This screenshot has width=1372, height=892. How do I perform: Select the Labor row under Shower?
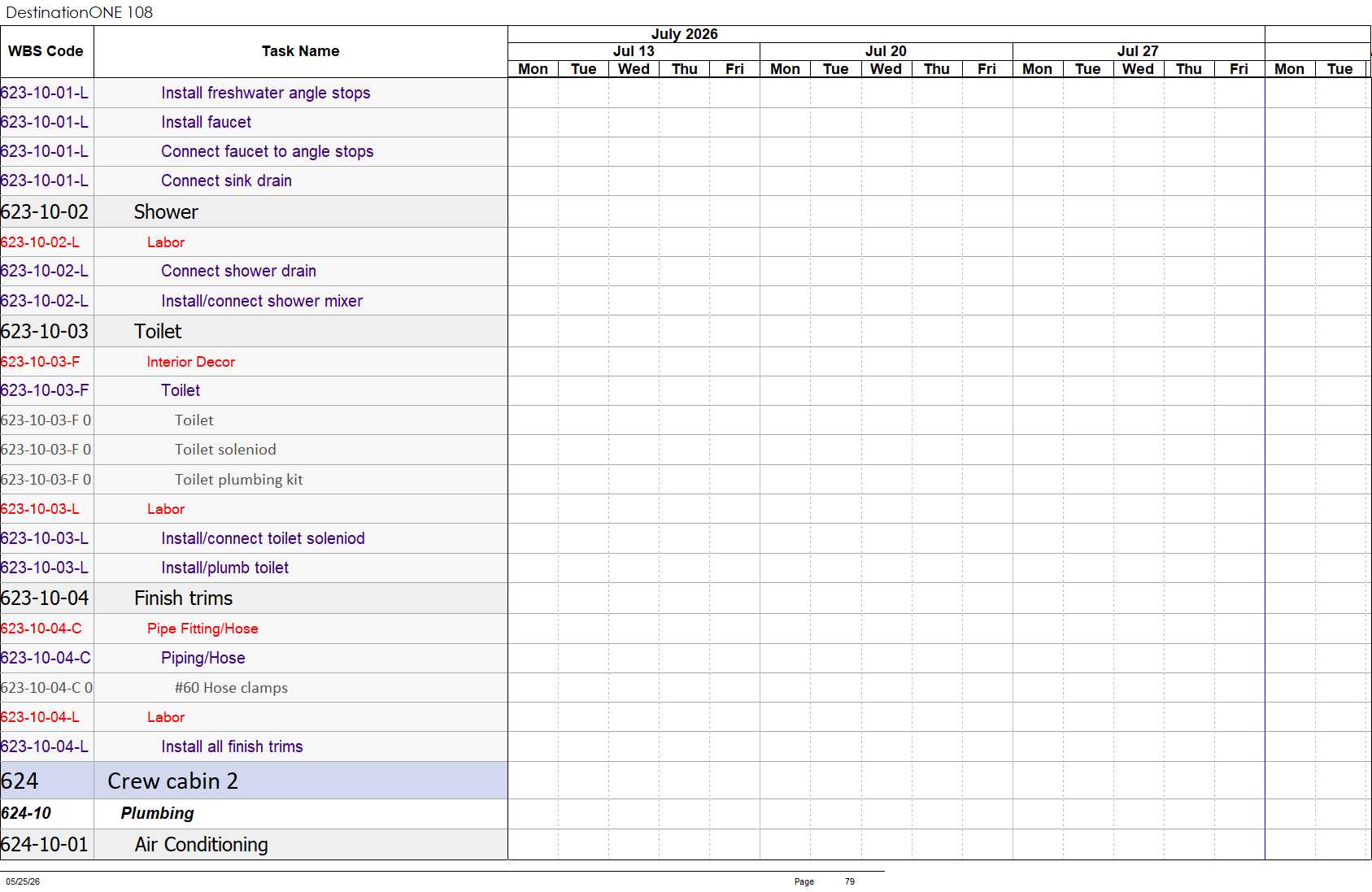pyautogui.click(x=166, y=242)
